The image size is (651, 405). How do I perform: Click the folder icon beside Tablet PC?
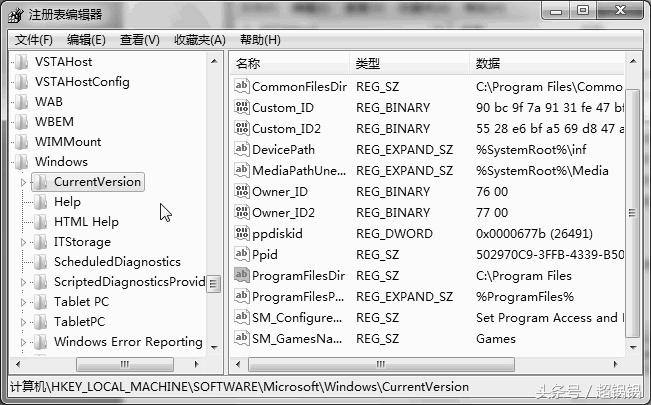click(x=41, y=302)
